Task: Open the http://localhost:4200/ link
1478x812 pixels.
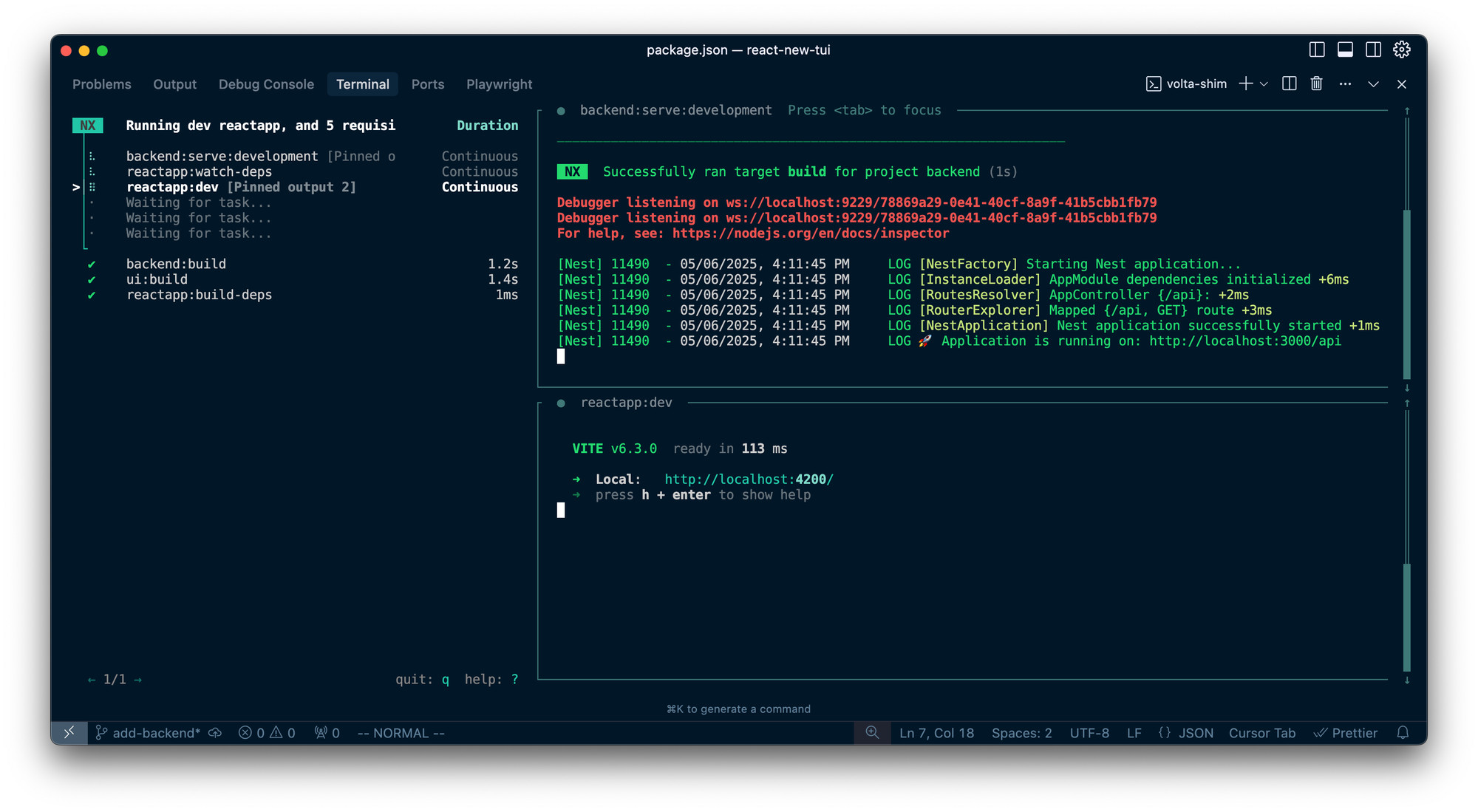Action: (x=749, y=480)
